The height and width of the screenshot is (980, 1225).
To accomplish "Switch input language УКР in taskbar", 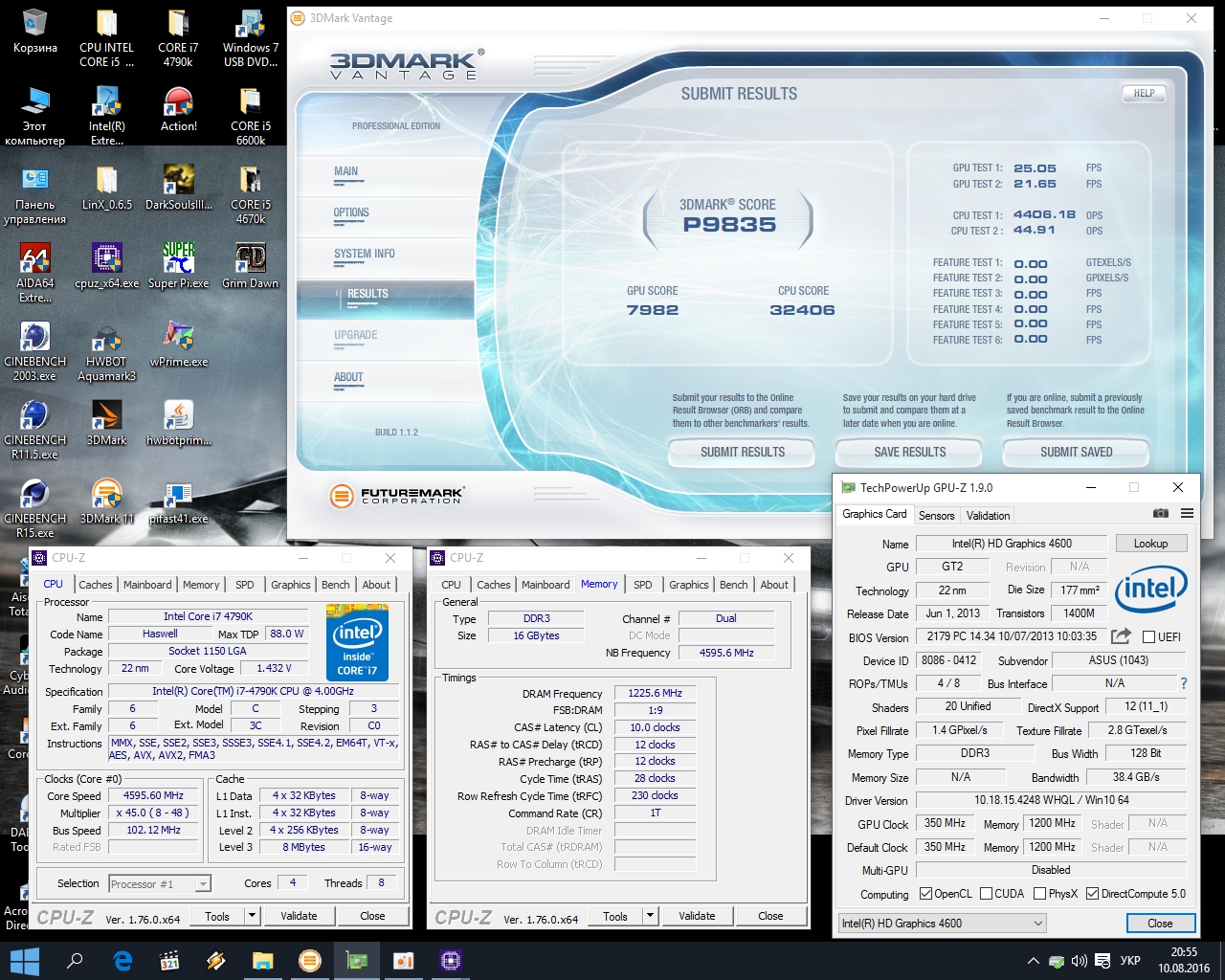I will [x=1130, y=961].
